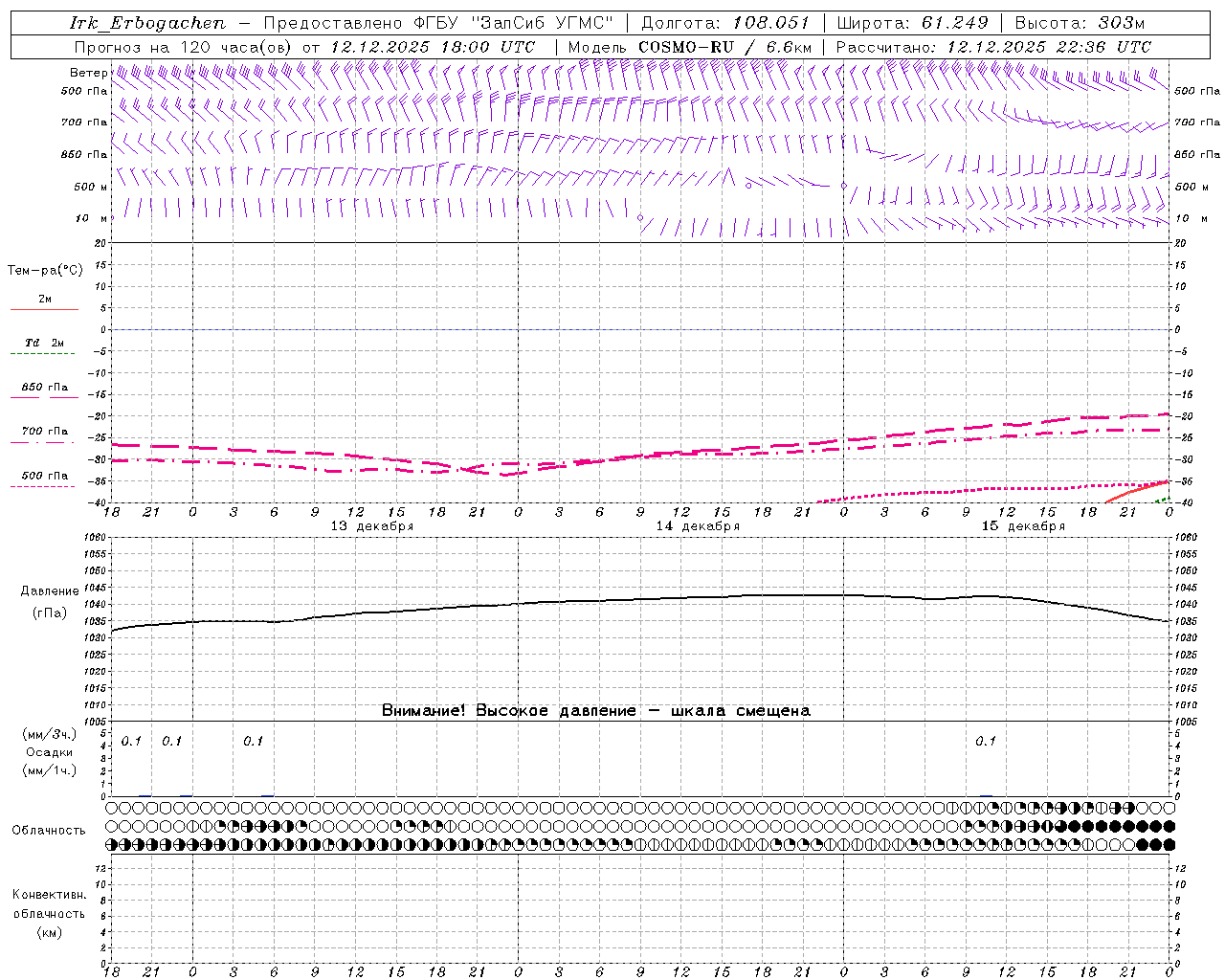
Task: Click the "Конвективн." convective cloud label
Action: (x=49, y=895)
